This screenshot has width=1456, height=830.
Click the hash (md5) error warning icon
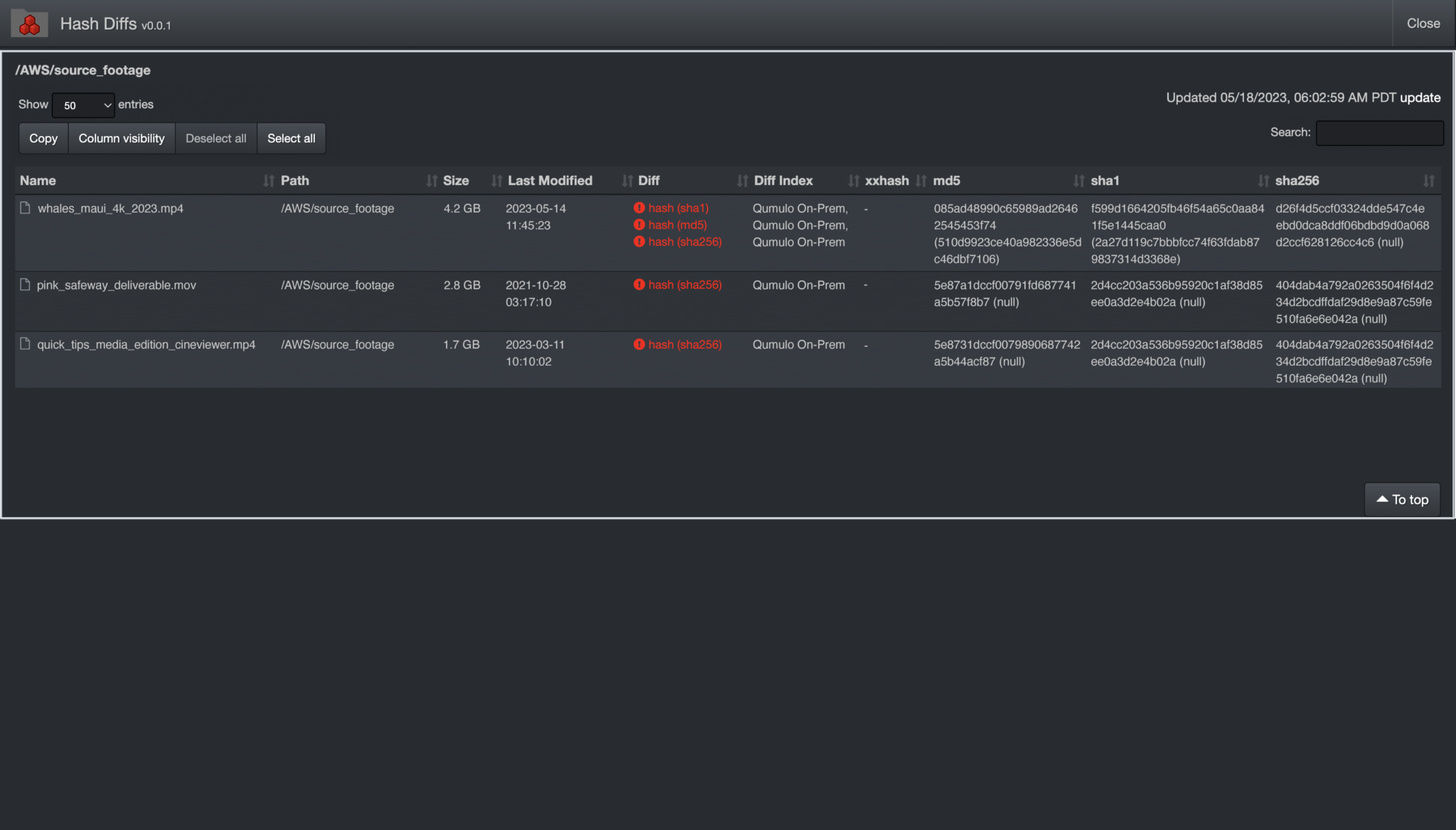pos(639,225)
